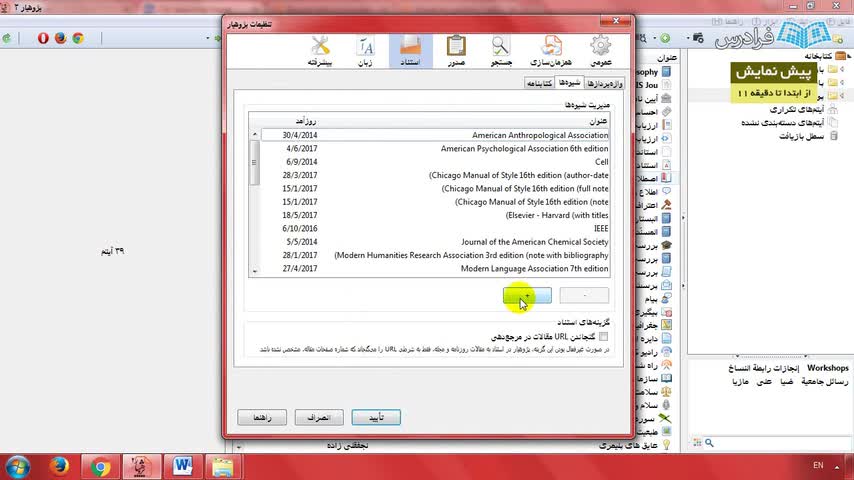Screen dimensions: 854x480
Task: Select Chicago Manual of Style (author-date)
Action: (435, 175)
